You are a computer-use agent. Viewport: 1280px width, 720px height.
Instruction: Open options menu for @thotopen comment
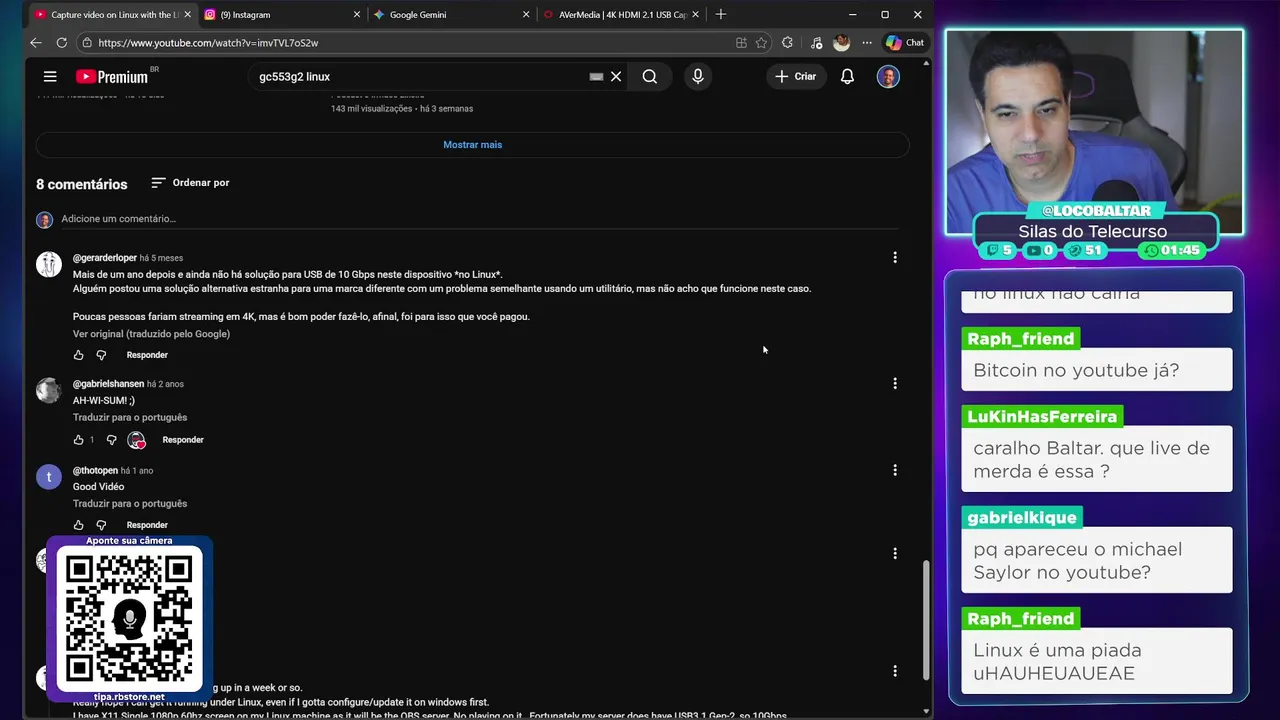895,470
